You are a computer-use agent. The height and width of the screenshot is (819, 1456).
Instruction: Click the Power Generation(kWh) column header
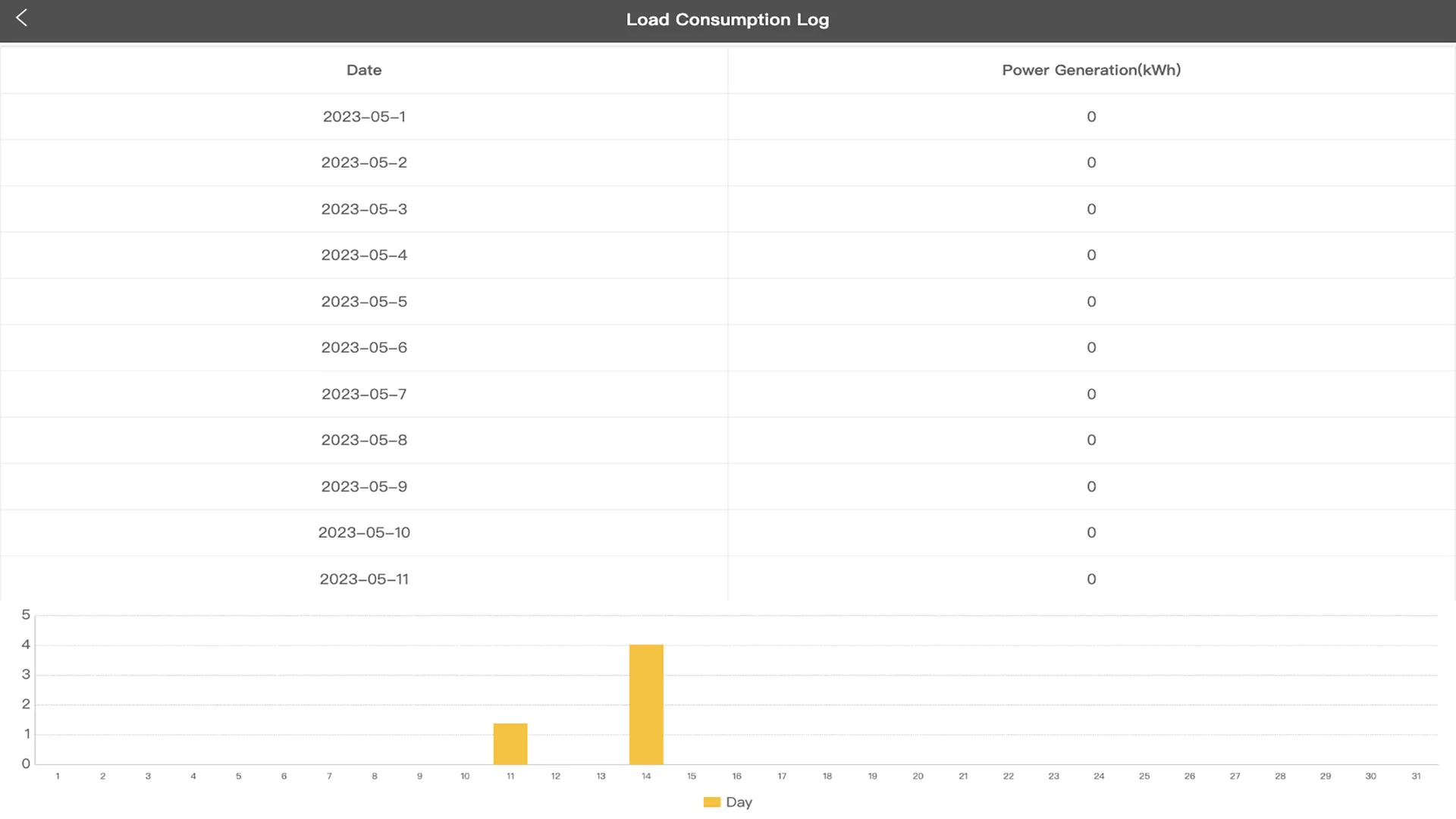pos(1091,70)
